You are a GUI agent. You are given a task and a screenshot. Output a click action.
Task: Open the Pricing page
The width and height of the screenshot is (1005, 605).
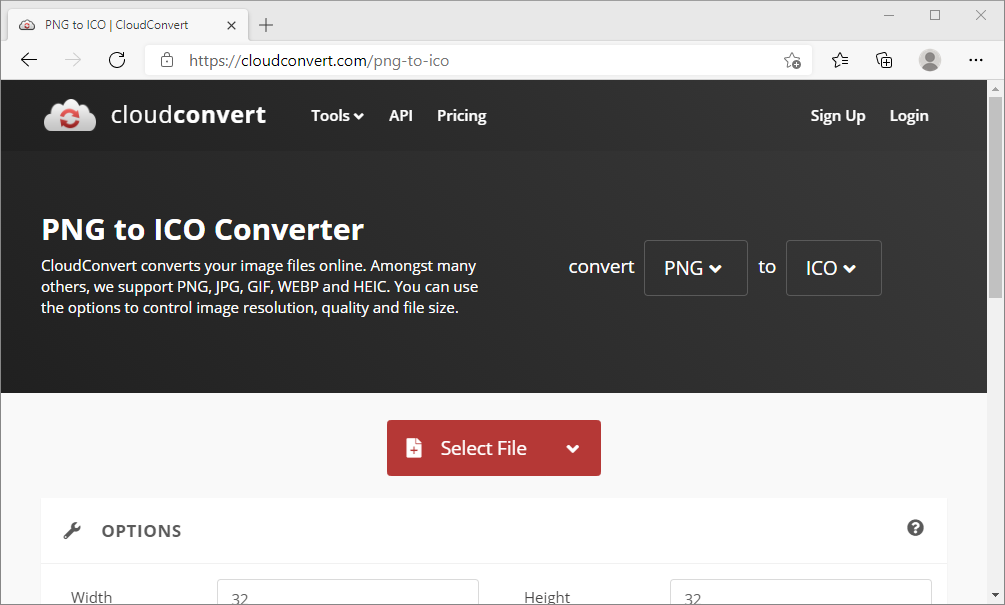point(461,116)
